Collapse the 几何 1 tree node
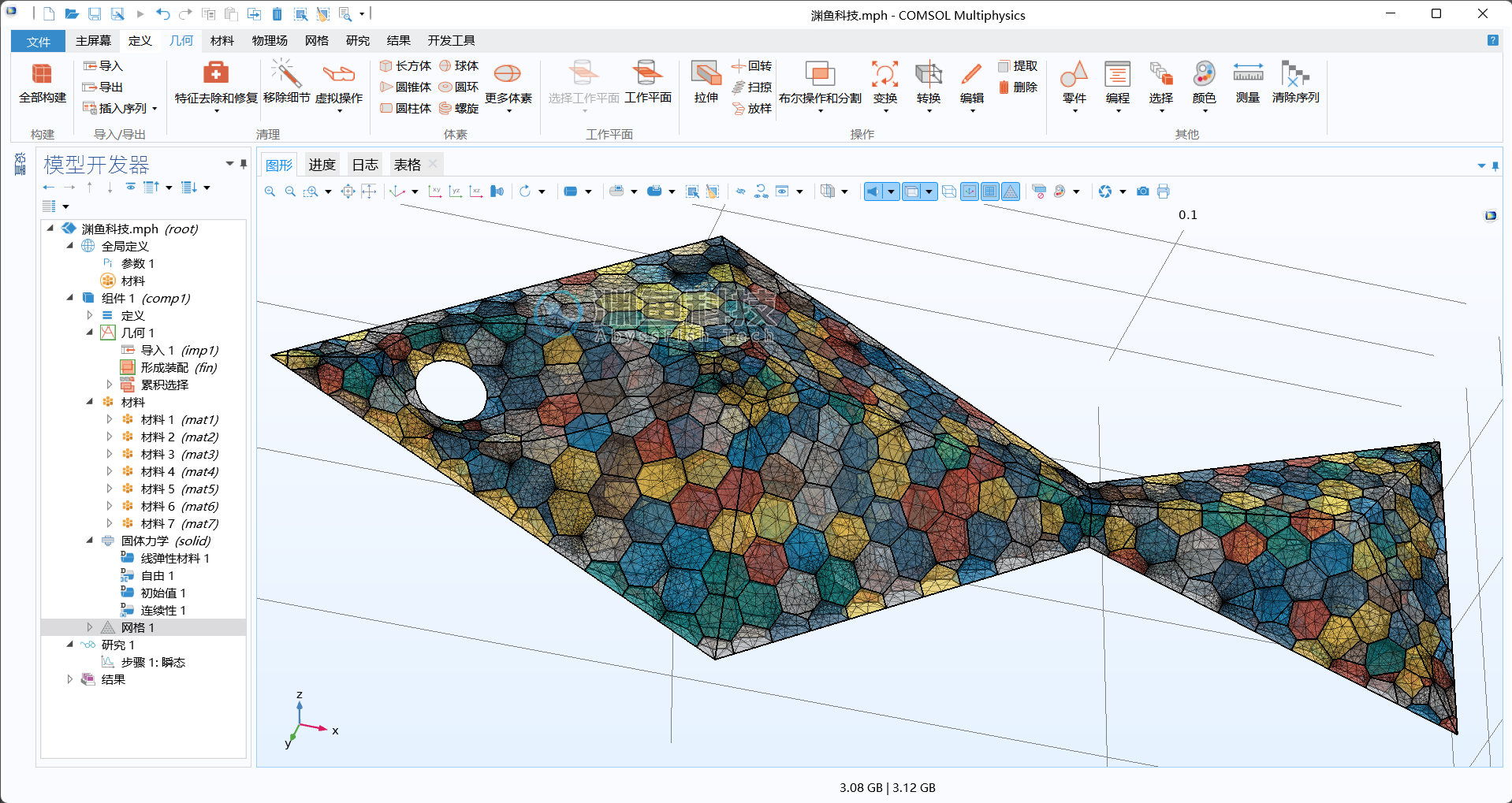This screenshot has width=1512, height=803. coord(90,333)
